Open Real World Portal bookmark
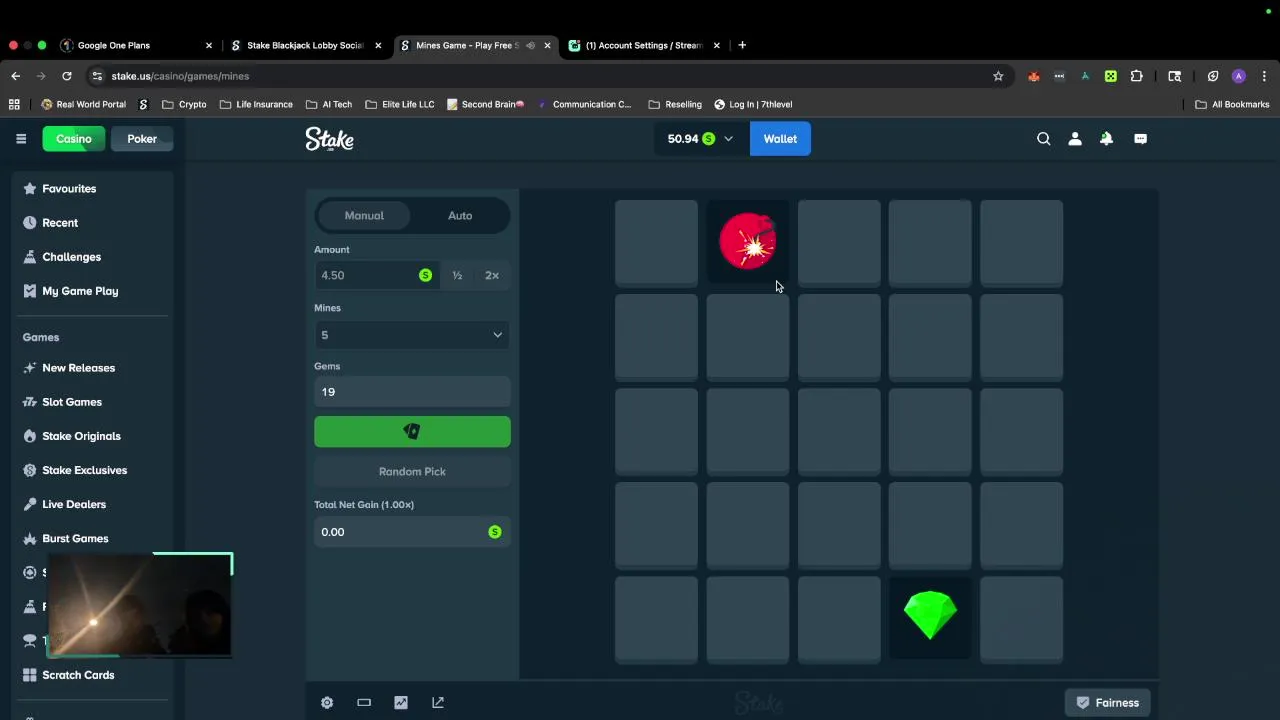 [83, 104]
